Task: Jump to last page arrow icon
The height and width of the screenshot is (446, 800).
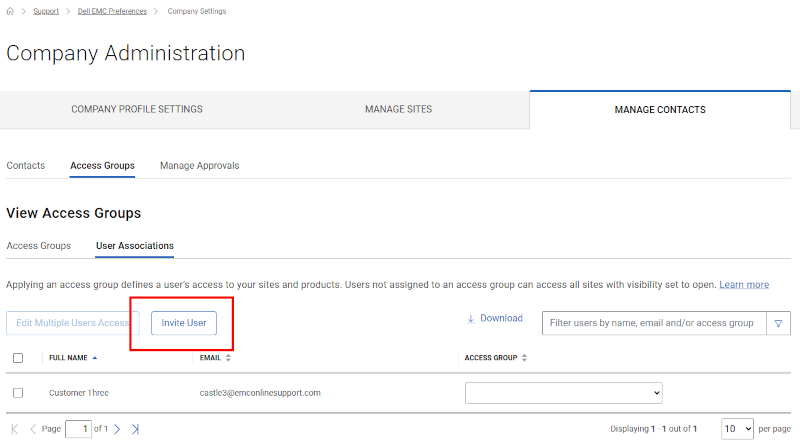Action: (x=135, y=429)
